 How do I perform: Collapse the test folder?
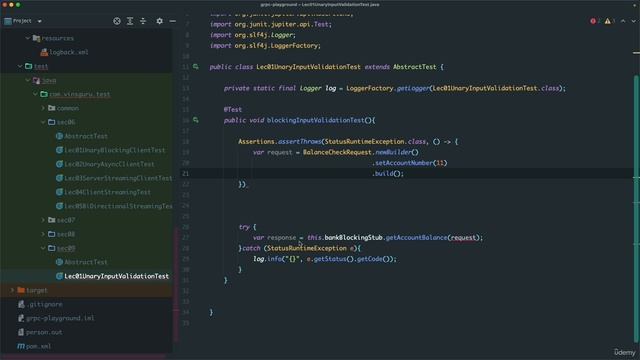(x=20, y=66)
